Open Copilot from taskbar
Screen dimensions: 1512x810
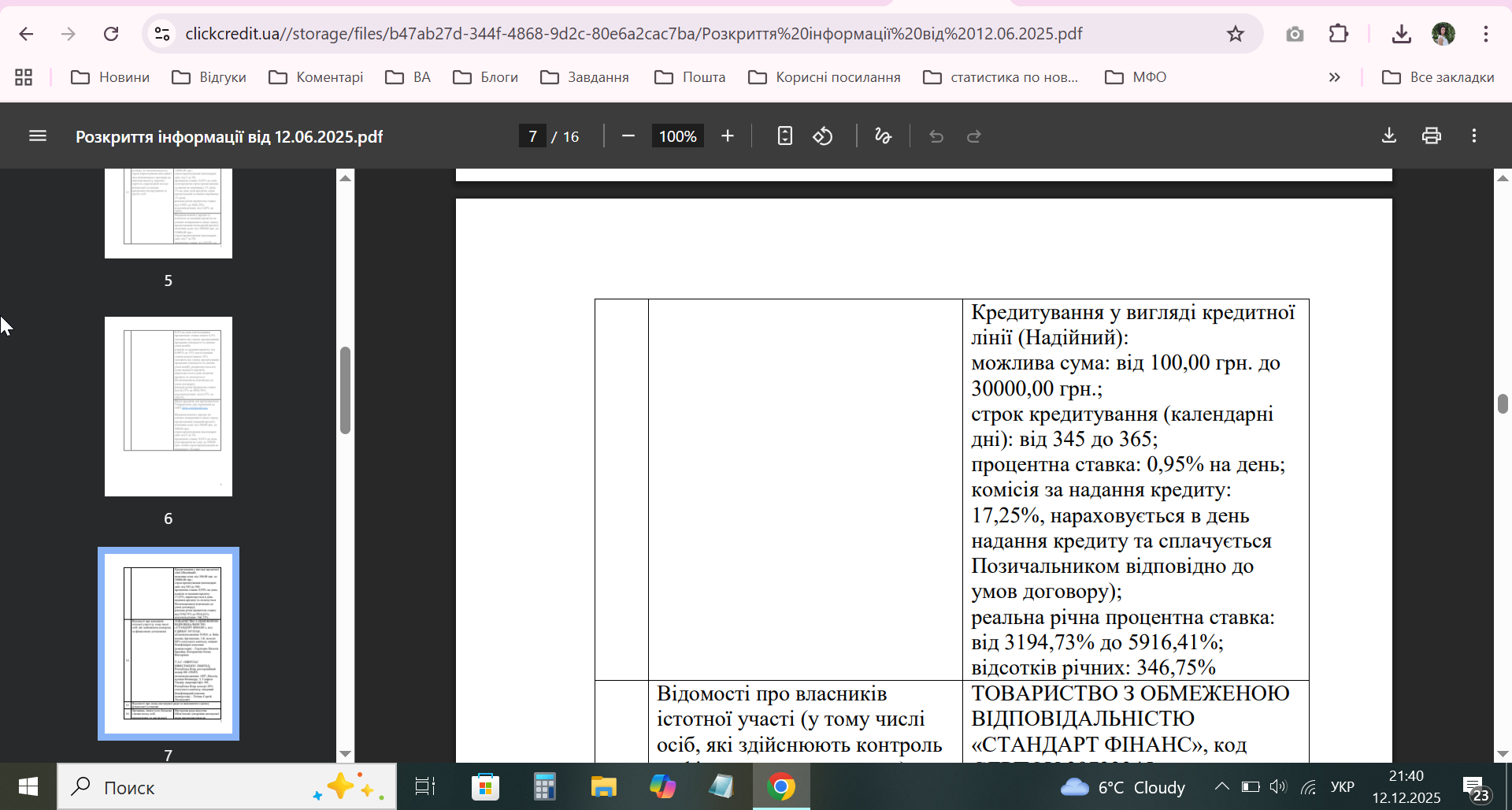tap(662, 786)
